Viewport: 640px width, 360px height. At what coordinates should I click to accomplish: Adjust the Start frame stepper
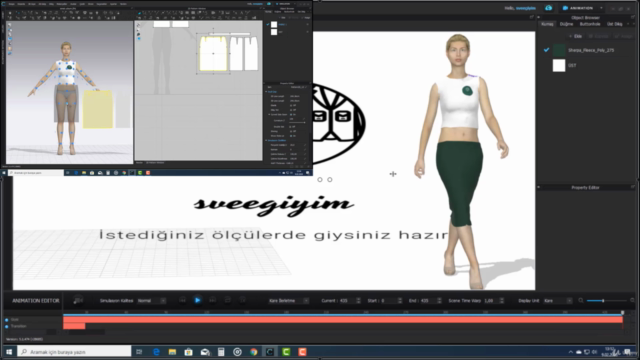(x=400, y=301)
